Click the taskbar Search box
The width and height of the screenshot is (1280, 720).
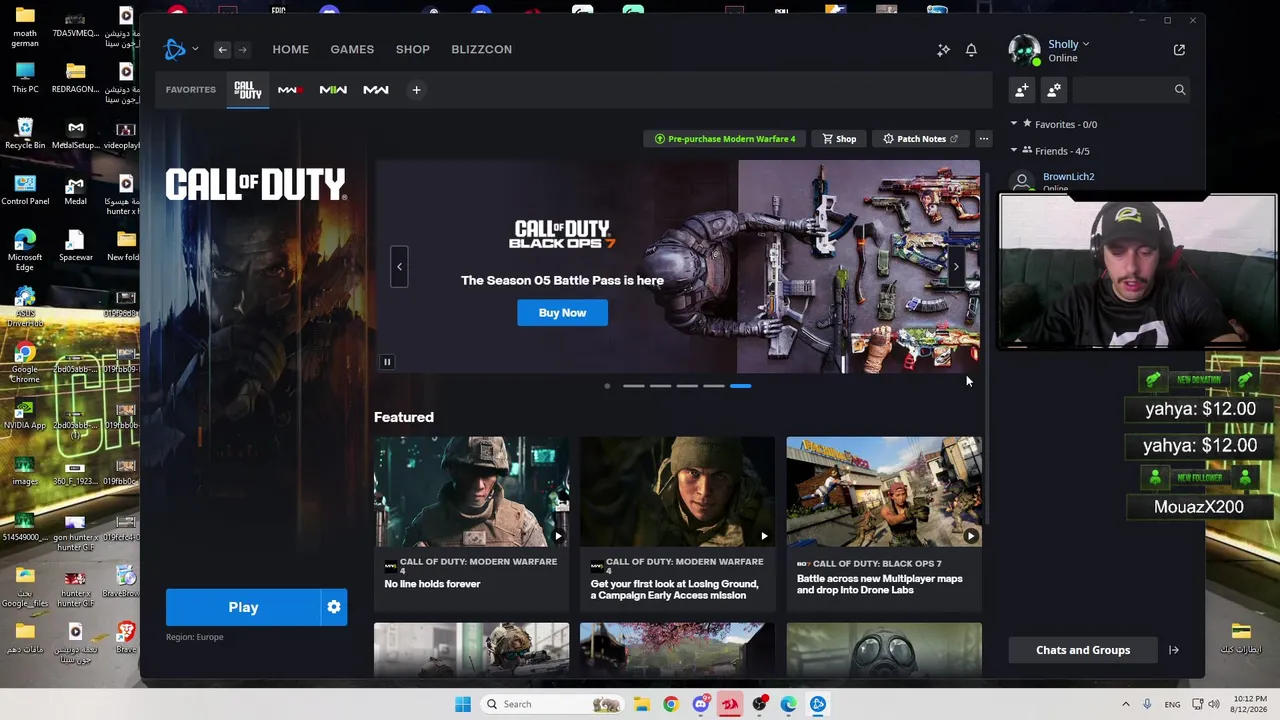click(x=553, y=704)
